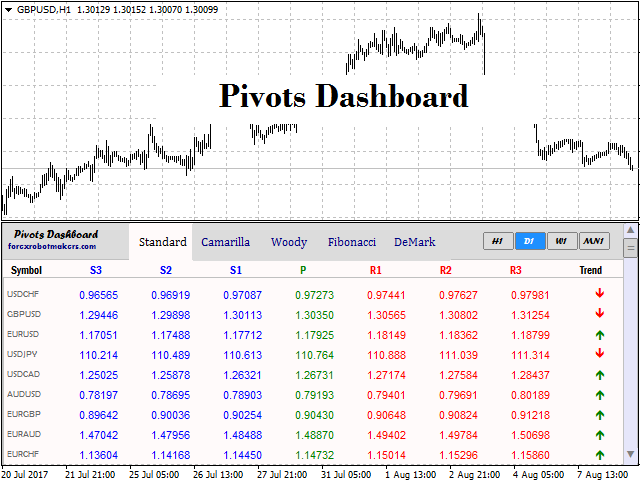Switch to H1 timeframe button
Viewport: 640px width, 480px height.
point(497,241)
